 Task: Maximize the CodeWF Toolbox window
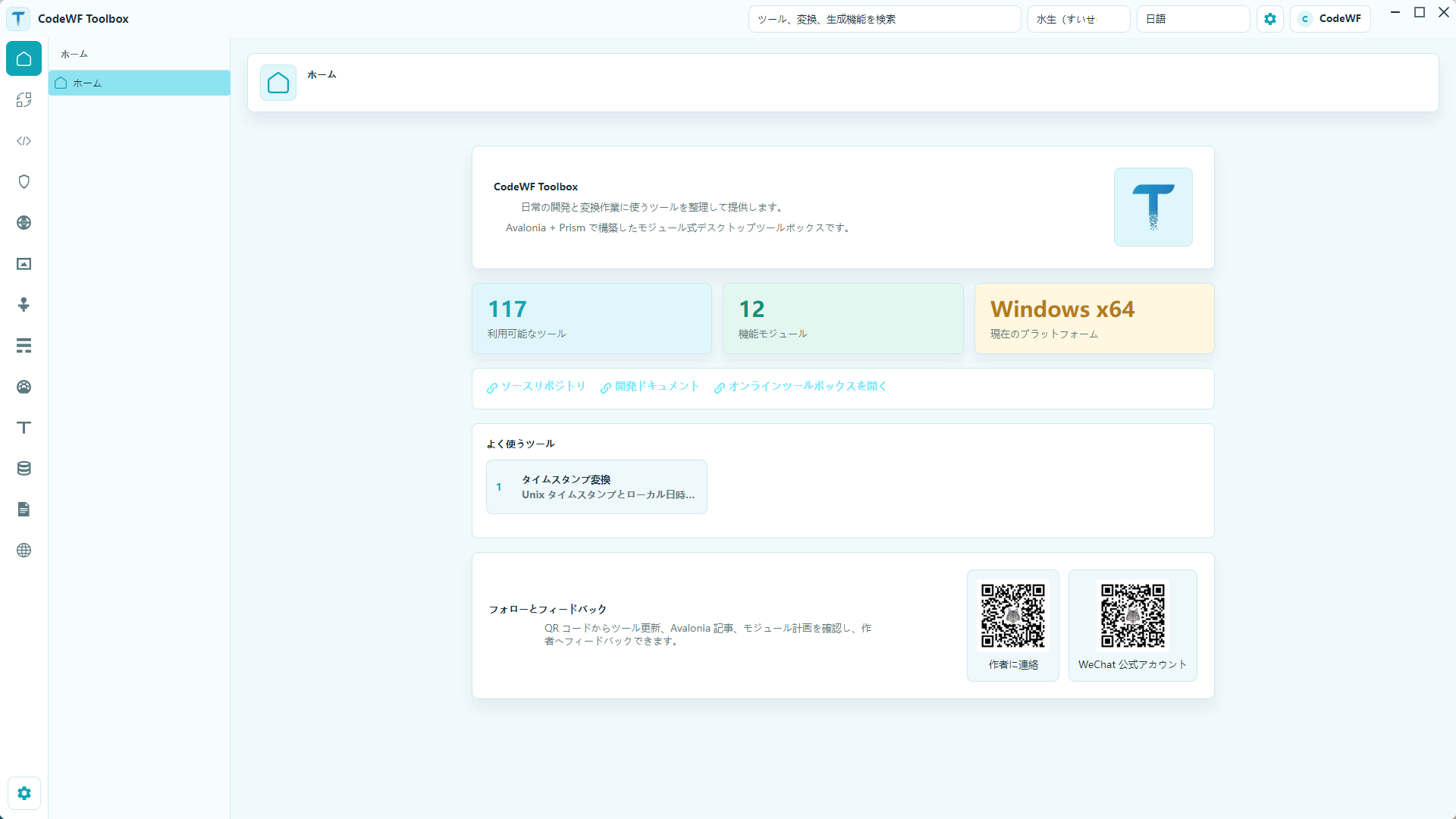(1420, 12)
